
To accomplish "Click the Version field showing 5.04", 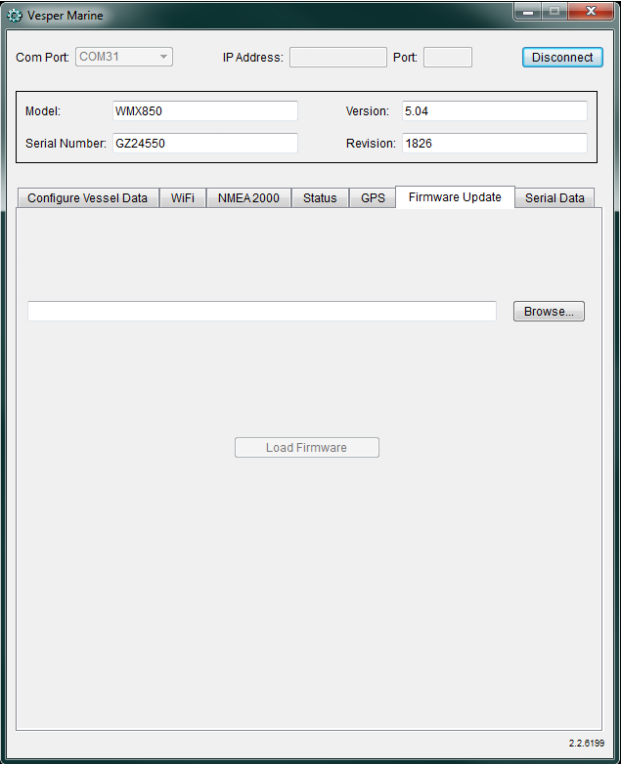I will click(494, 111).
